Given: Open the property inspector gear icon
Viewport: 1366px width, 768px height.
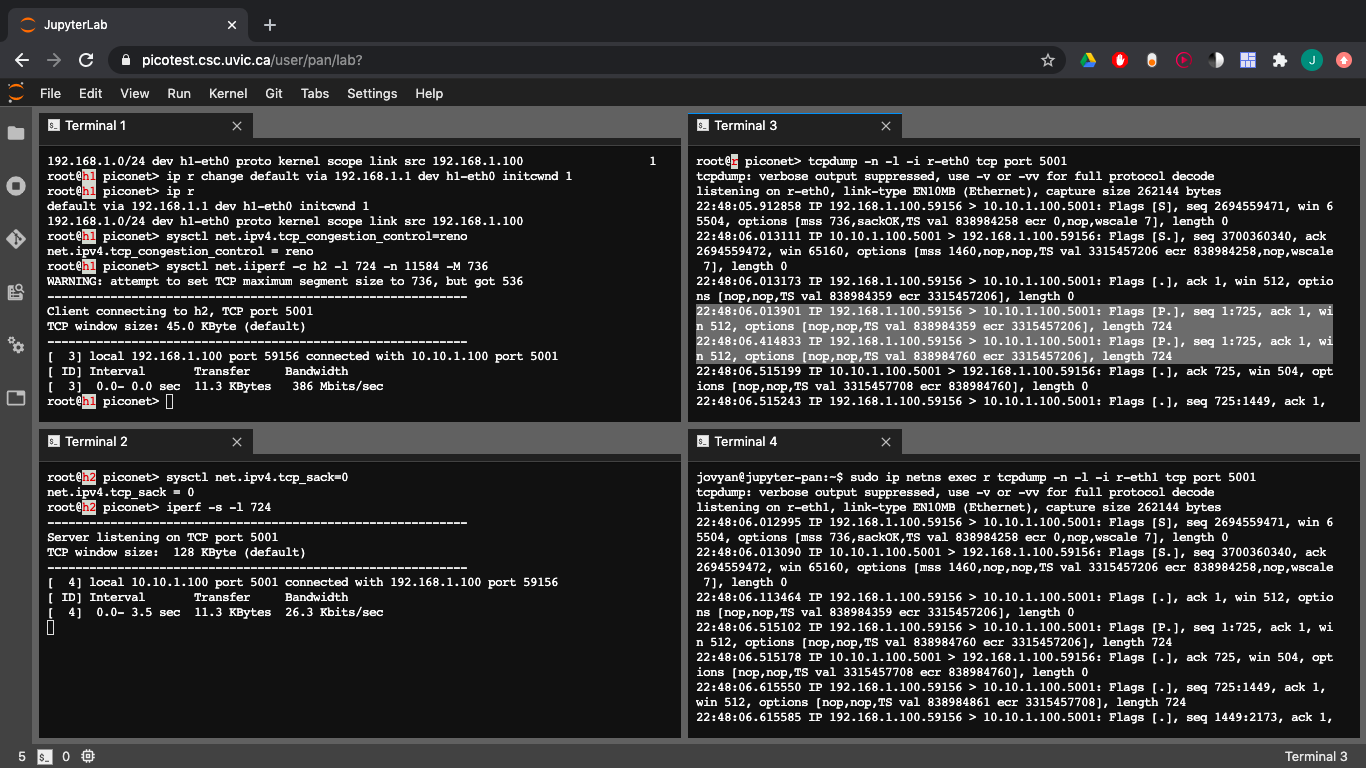Looking at the screenshot, I should 16,345.
